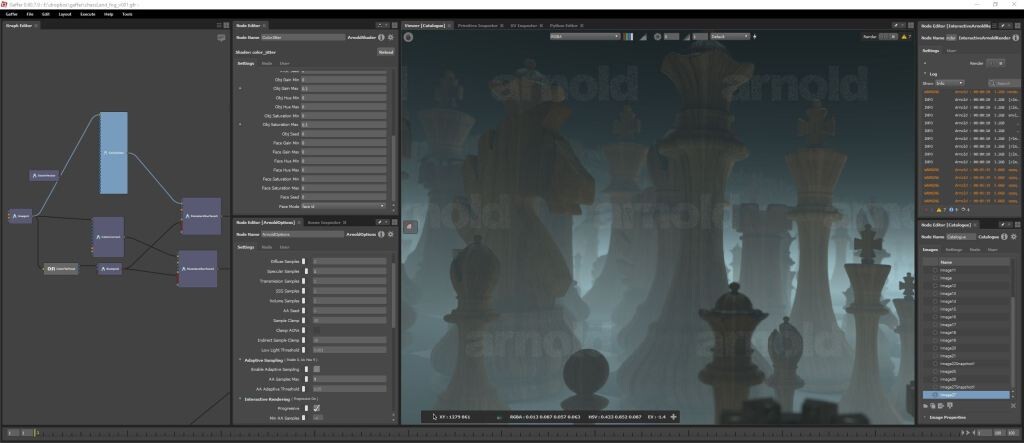The width and height of the screenshot is (1024, 443).
Task: Click the Catalogue duplicate image icon
Action: (934, 406)
